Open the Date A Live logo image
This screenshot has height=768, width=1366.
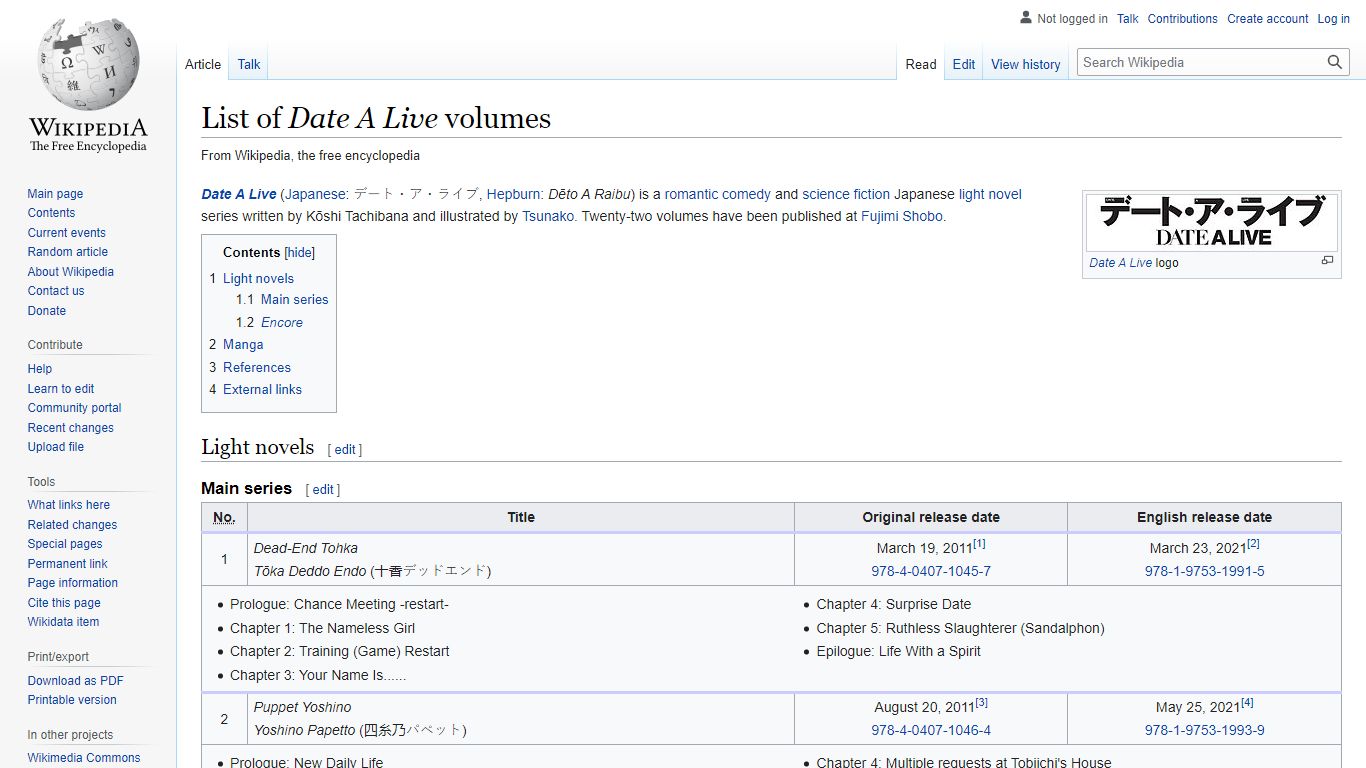coord(1211,222)
